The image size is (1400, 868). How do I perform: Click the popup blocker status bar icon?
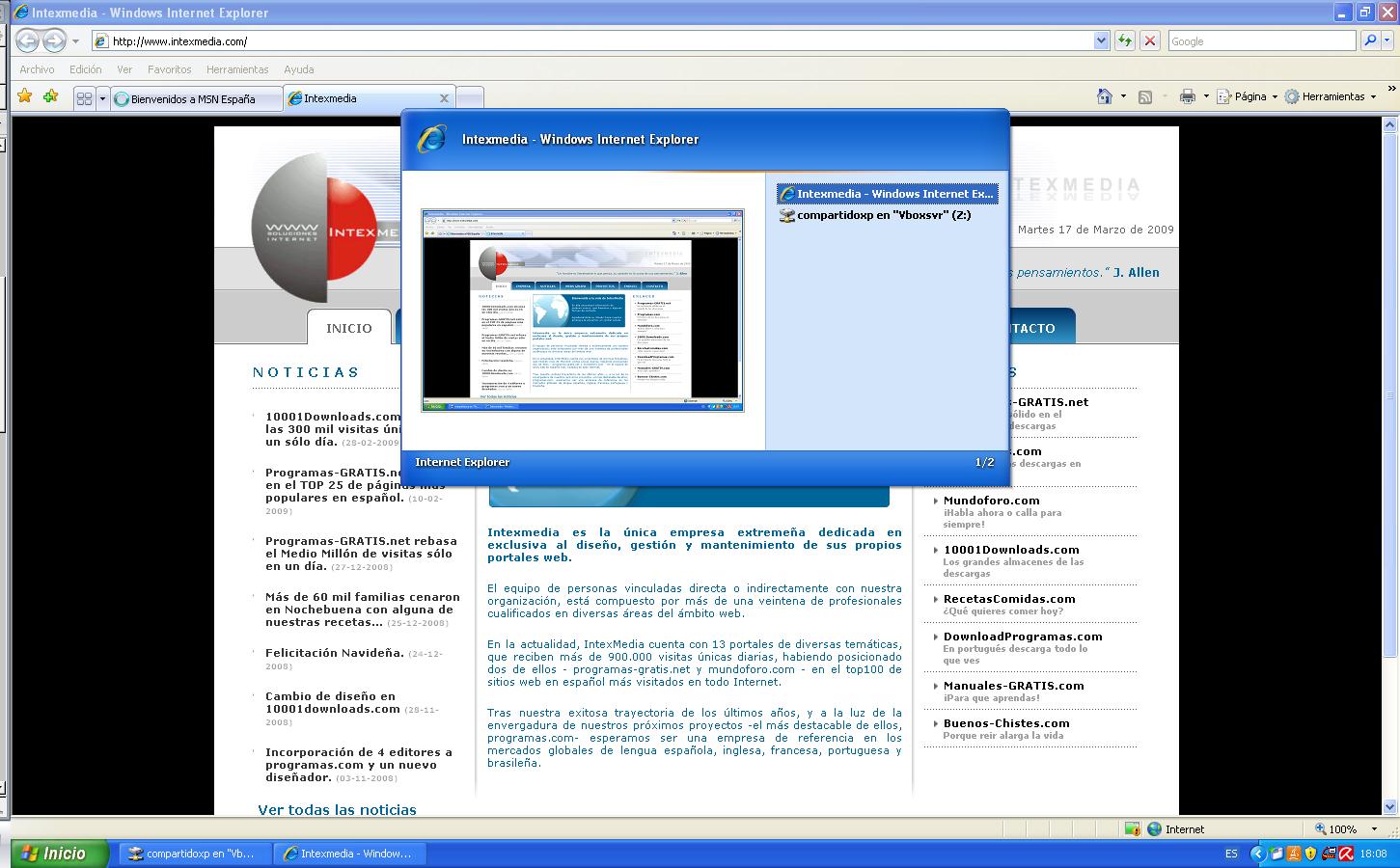[1133, 828]
